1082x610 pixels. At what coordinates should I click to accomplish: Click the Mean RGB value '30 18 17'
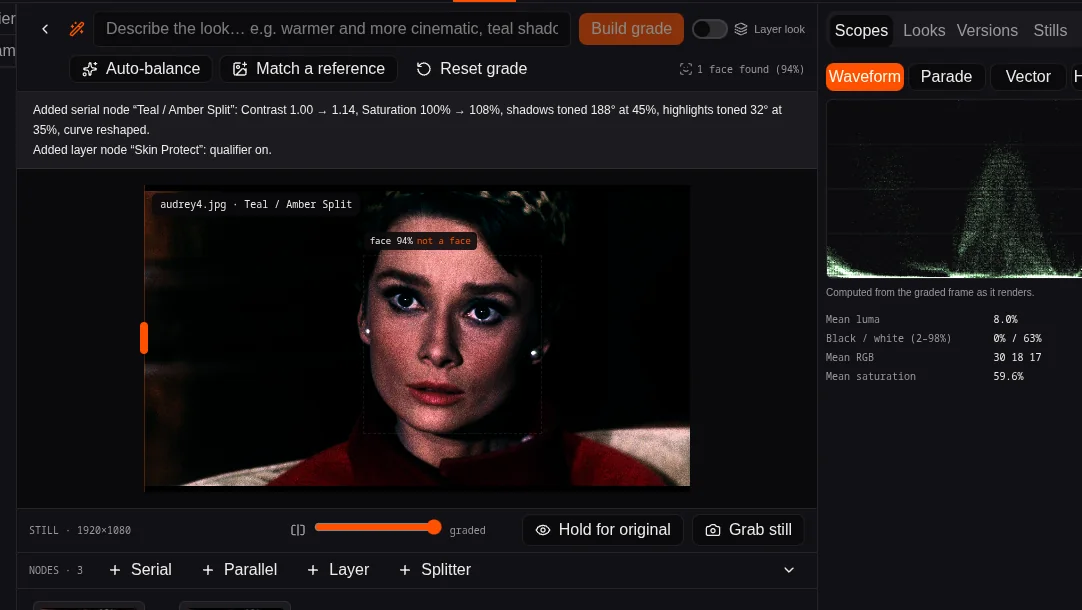pyautogui.click(x=1017, y=357)
